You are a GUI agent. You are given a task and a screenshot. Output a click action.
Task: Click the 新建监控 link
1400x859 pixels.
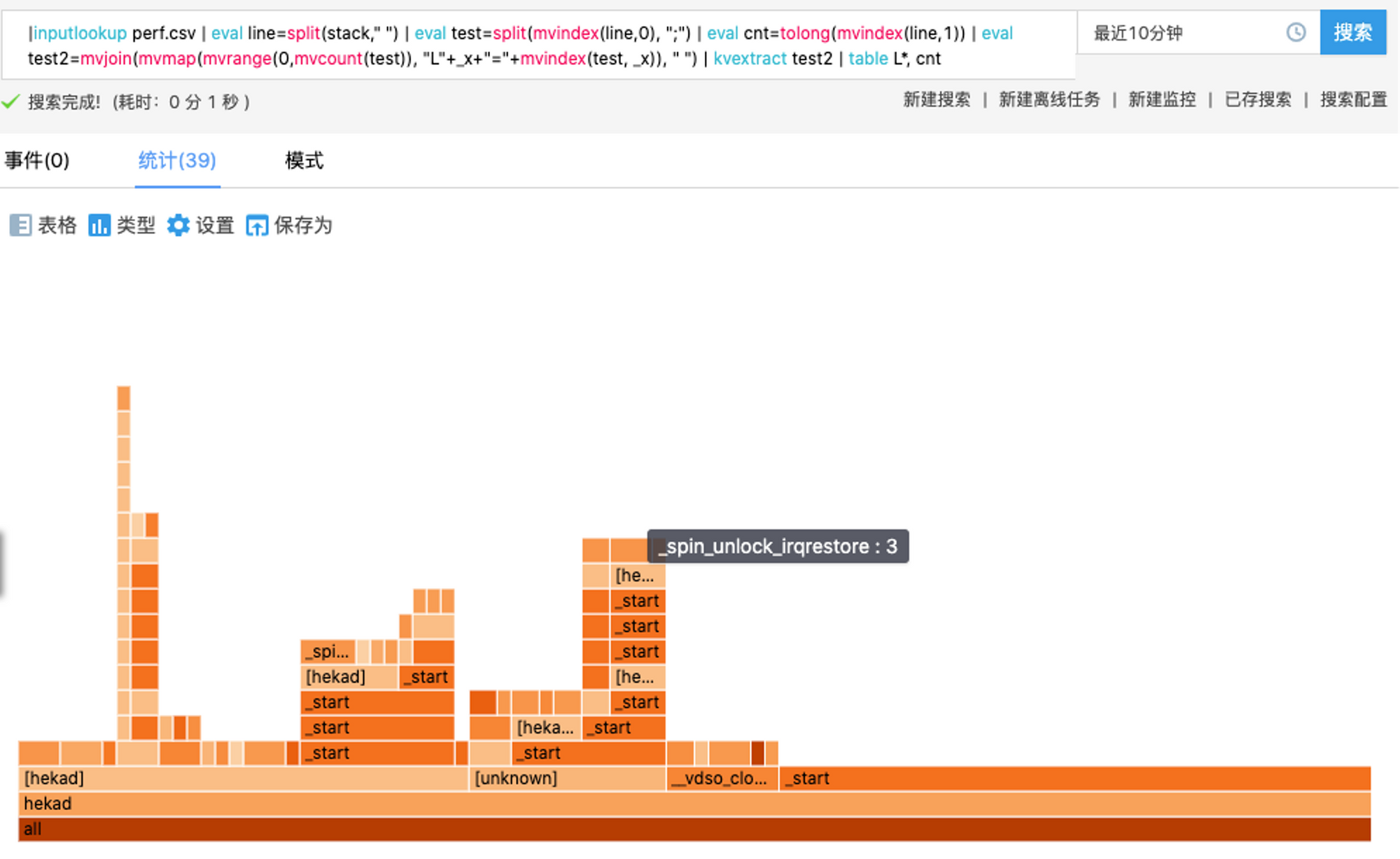[1162, 99]
